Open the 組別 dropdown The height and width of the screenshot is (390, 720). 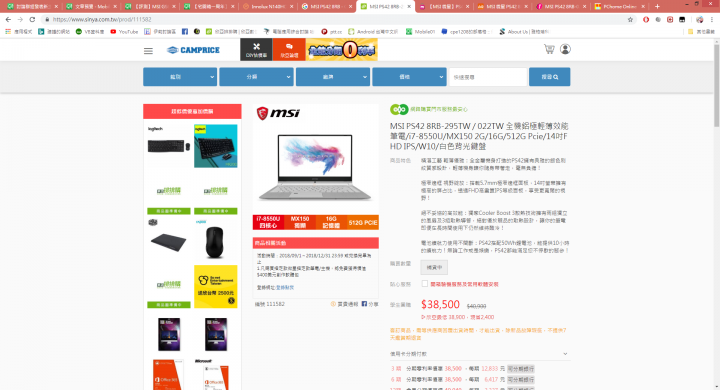(180, 77)
